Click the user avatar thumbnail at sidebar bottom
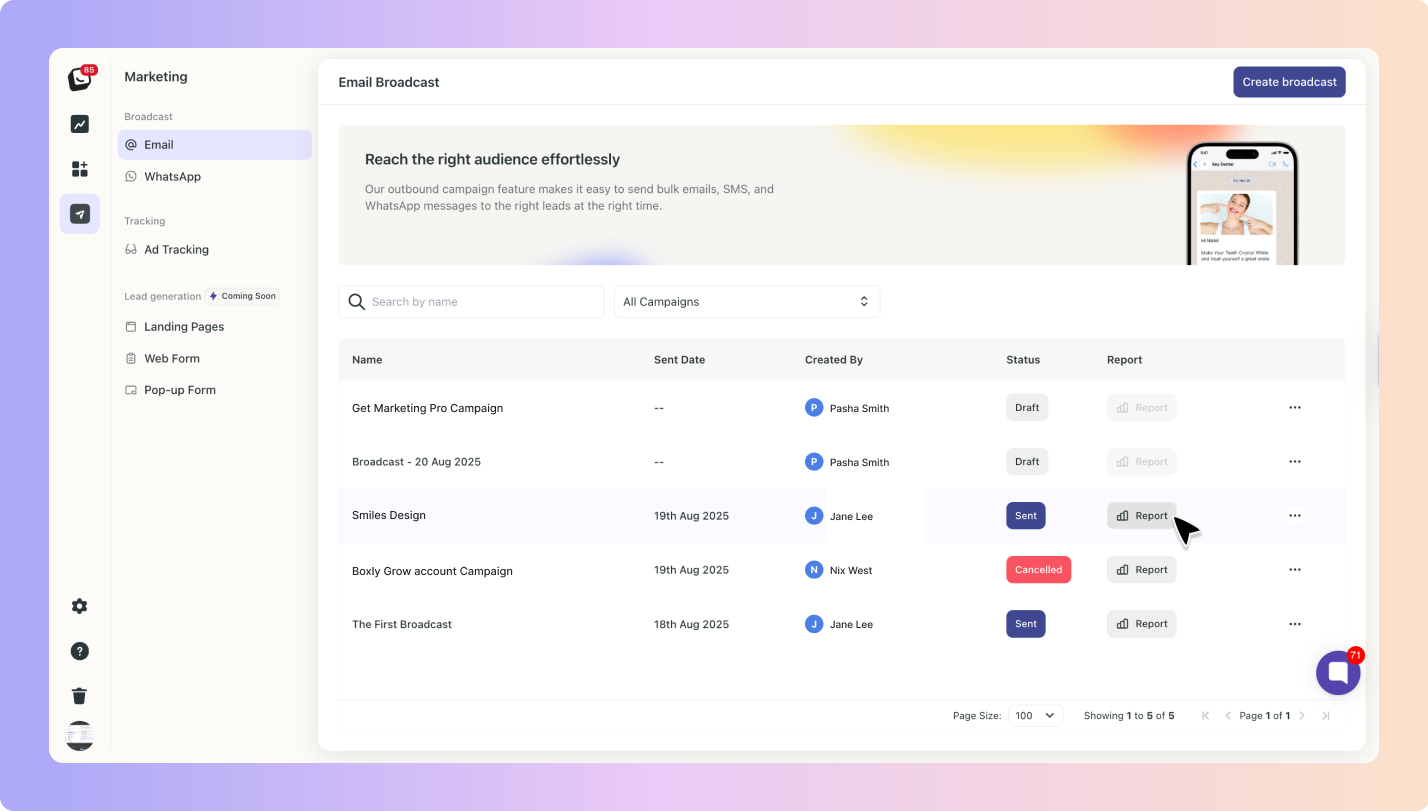 [x=80, y=736]
